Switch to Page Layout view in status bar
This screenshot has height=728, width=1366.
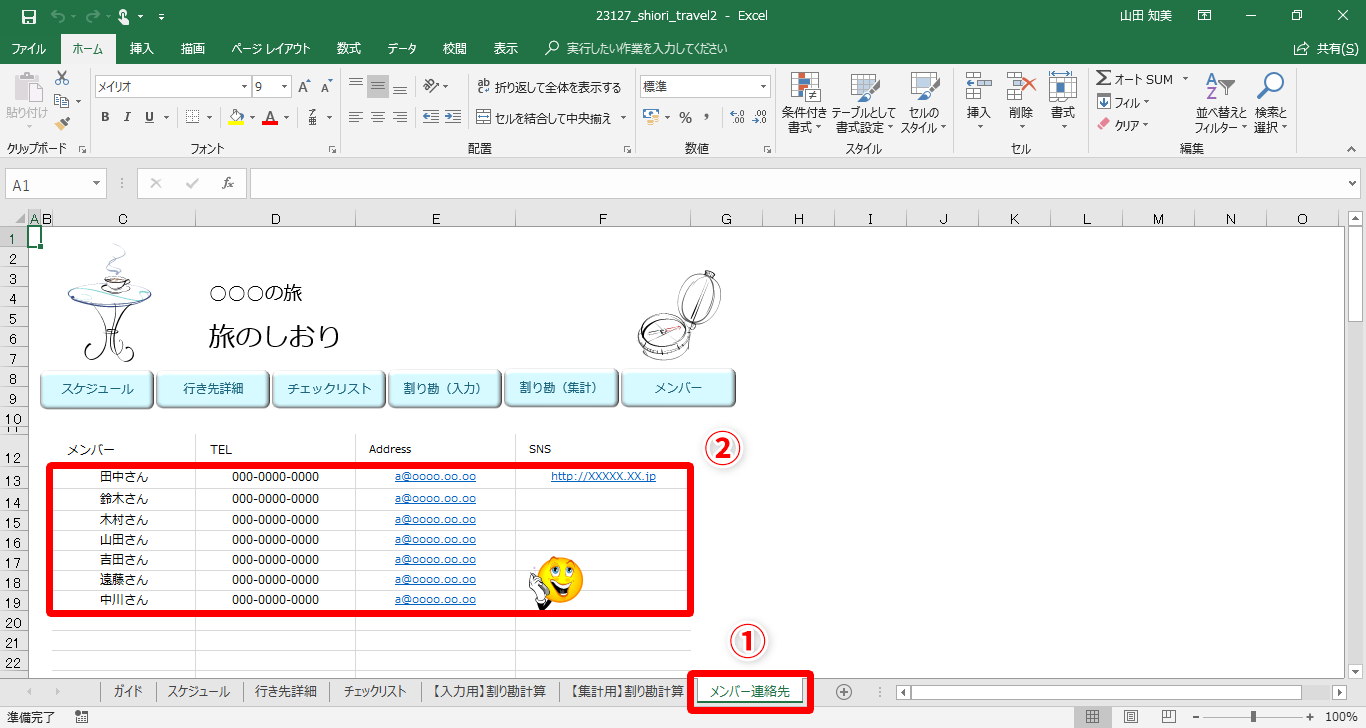point(1131,717)
